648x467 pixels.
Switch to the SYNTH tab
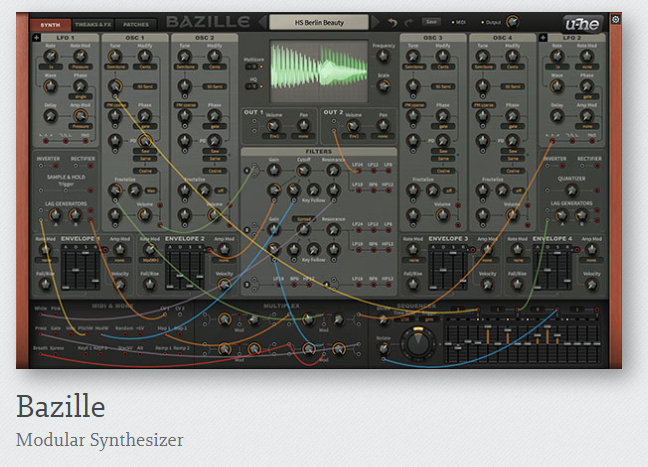pos(50,25)
